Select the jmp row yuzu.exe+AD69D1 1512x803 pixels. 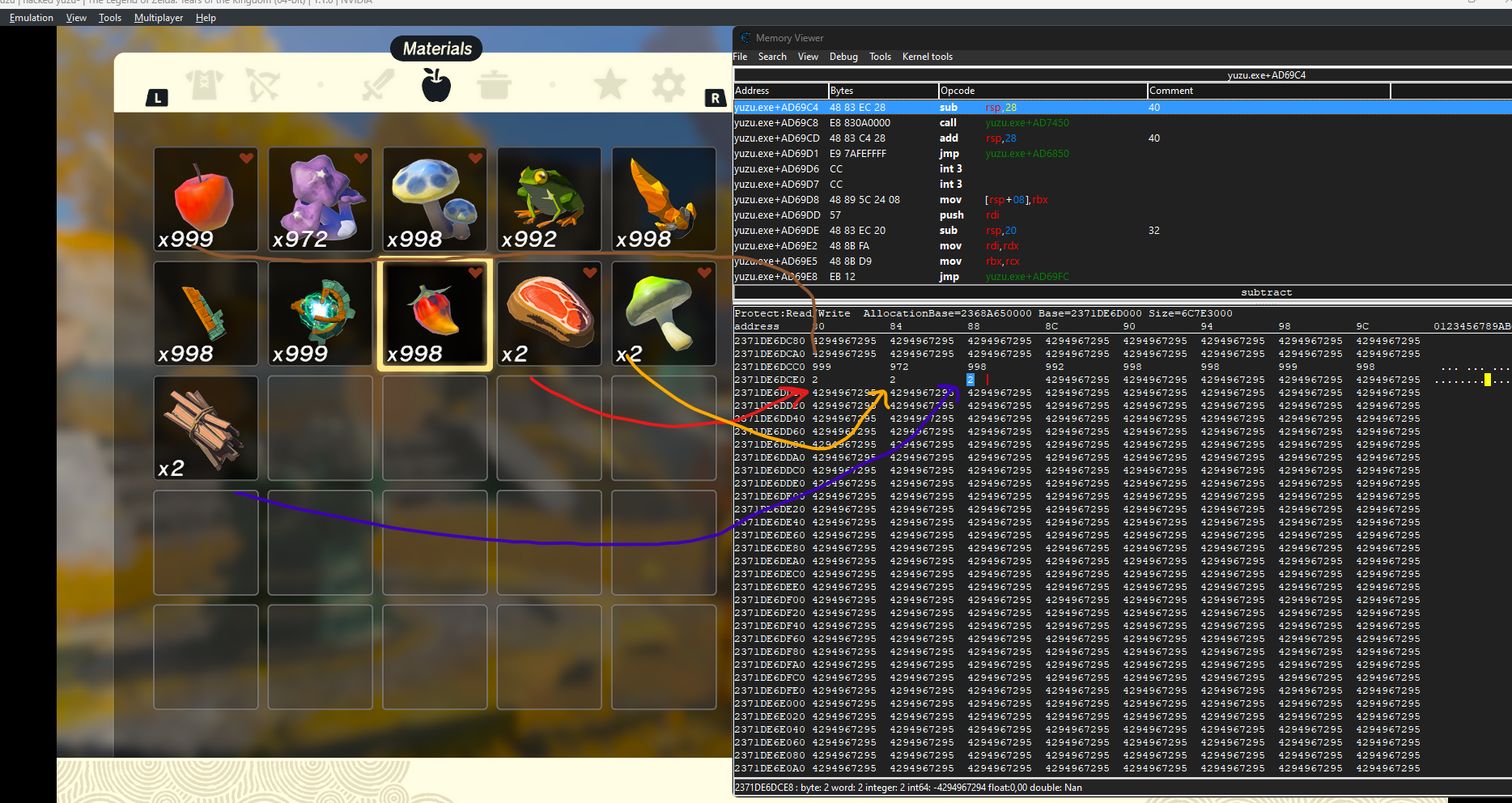click(1122, 154)
